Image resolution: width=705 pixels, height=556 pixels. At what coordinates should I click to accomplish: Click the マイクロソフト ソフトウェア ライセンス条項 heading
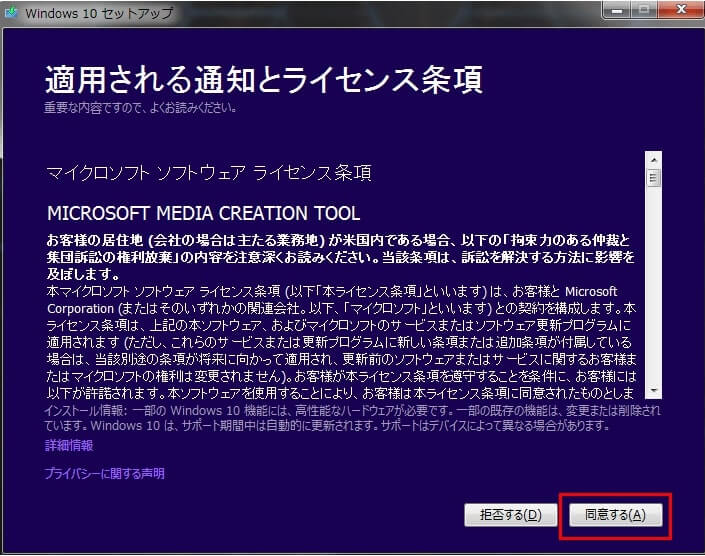209,173
